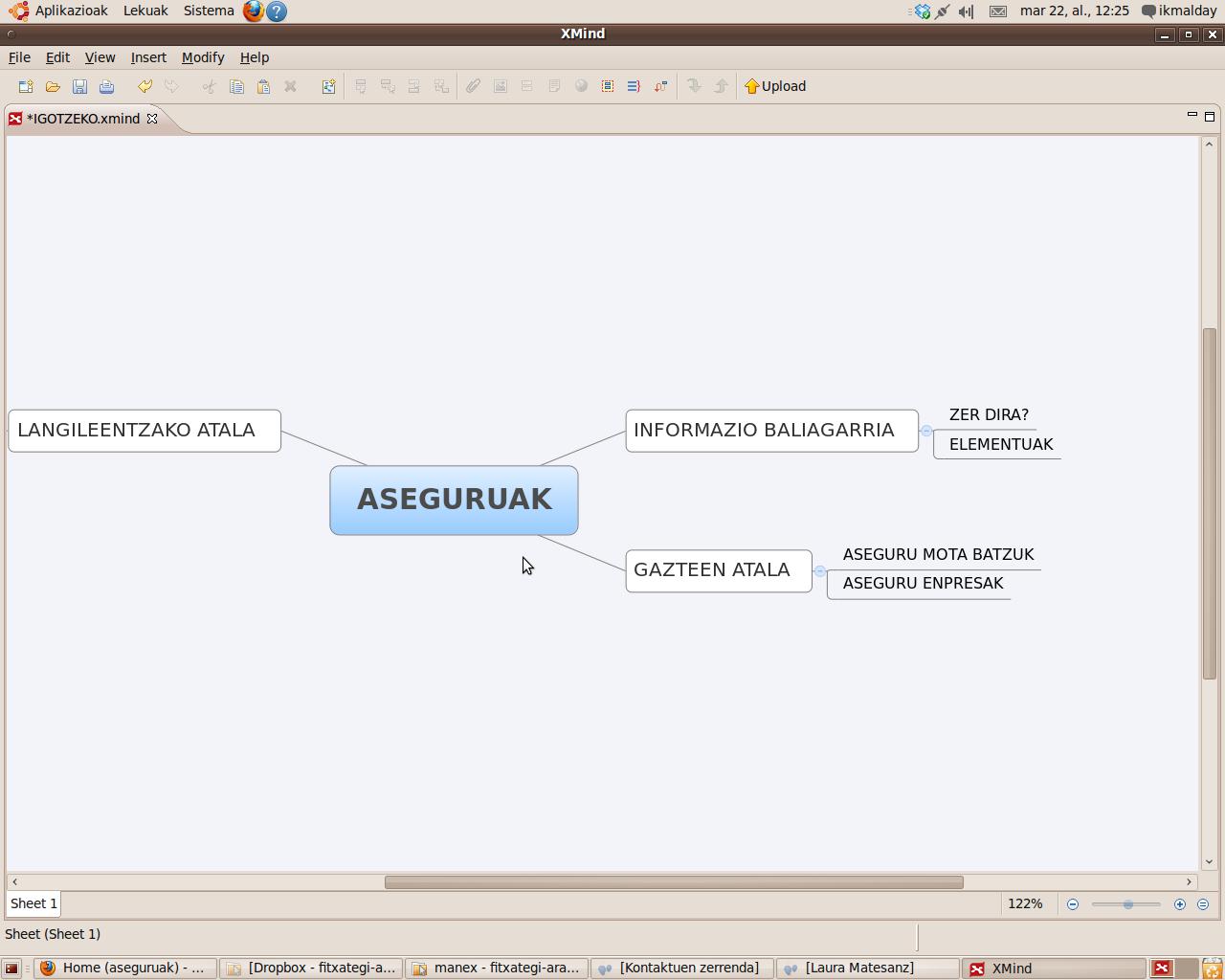Image resolution: width=1225 pixels, height=980 pixels.
Task: Insert a summary bracket from the toolbar
Action: (634, 86)
